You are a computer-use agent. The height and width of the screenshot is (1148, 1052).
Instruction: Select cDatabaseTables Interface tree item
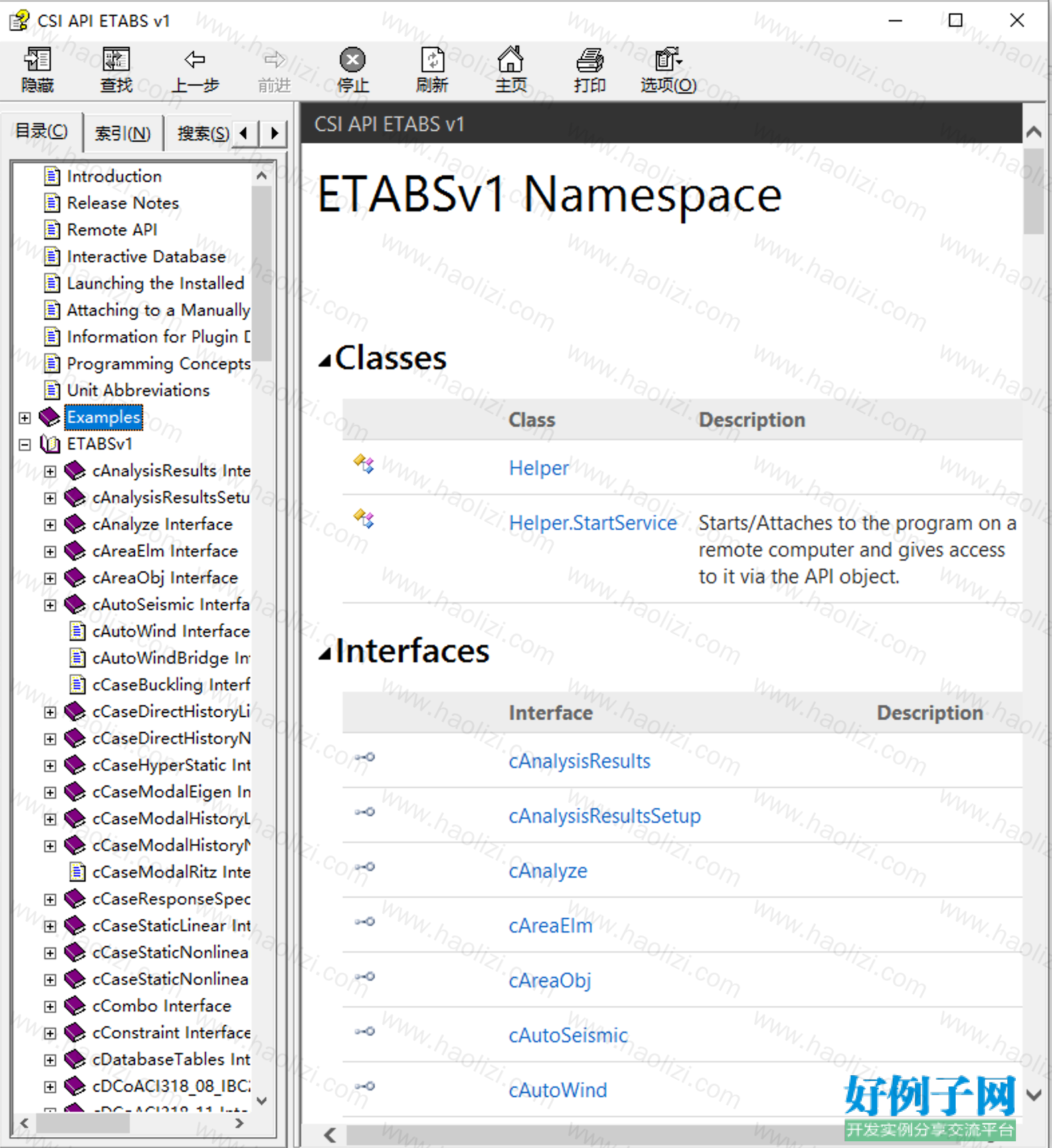pos(171,1059)
